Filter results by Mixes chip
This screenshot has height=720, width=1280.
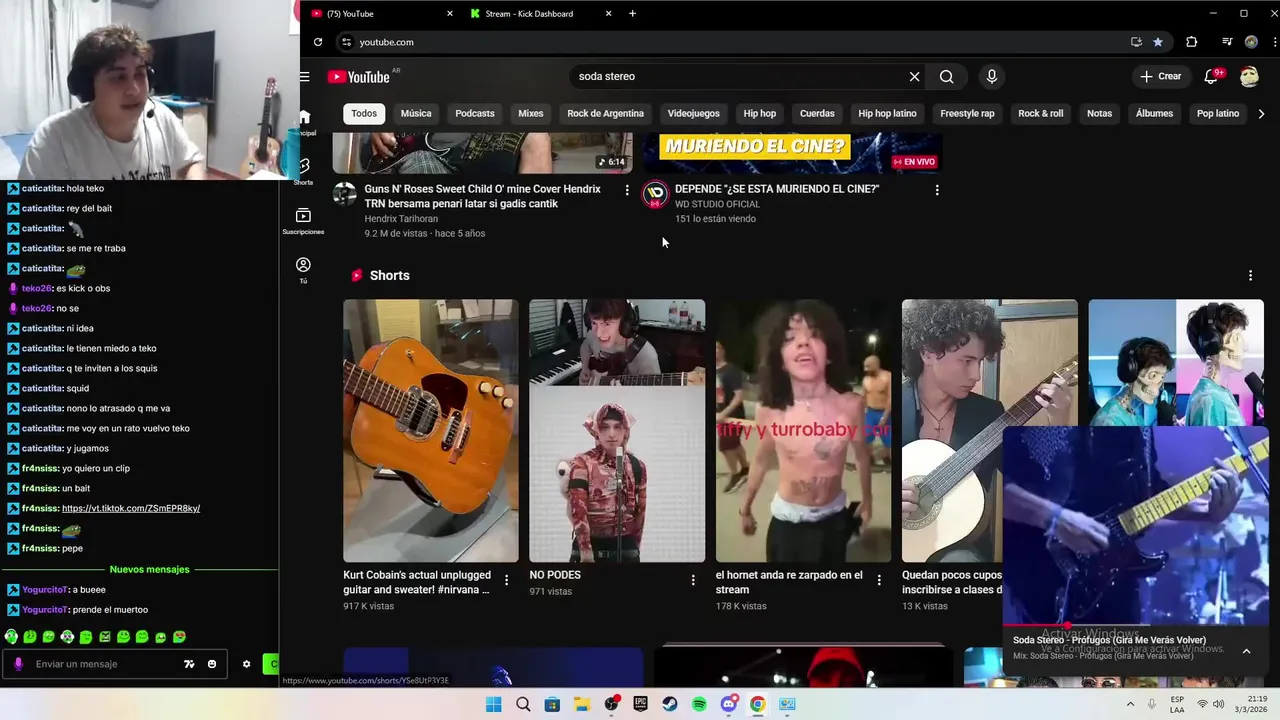tap(531, 114)
